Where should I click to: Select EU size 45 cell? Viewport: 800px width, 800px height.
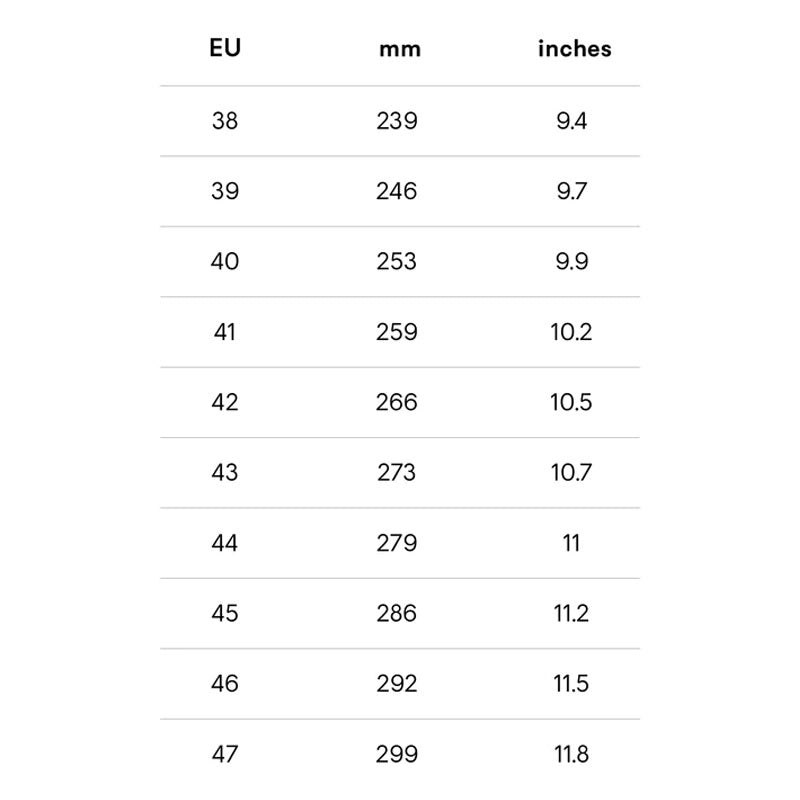[225, 613]
